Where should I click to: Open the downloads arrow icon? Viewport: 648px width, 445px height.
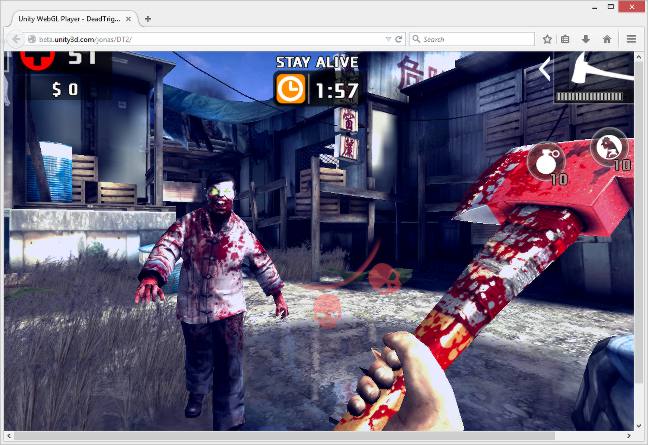(x=586, y=39)
